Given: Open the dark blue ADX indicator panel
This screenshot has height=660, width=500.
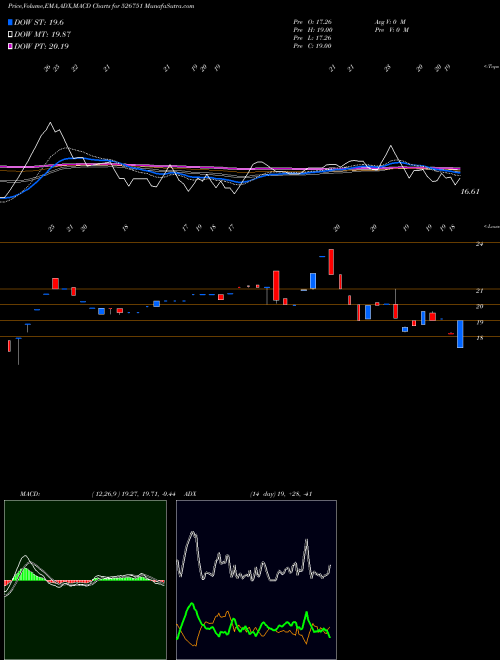Looking at the screenshot, I should (256, 580).
